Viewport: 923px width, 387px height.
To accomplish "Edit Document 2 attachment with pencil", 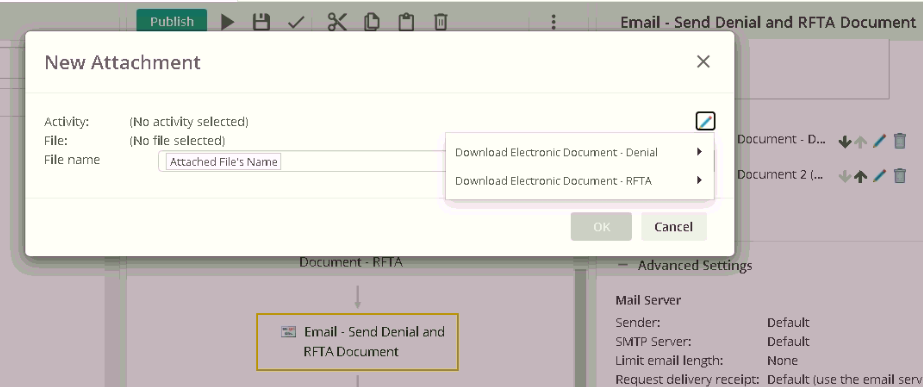I will click(x=879, y=176).
